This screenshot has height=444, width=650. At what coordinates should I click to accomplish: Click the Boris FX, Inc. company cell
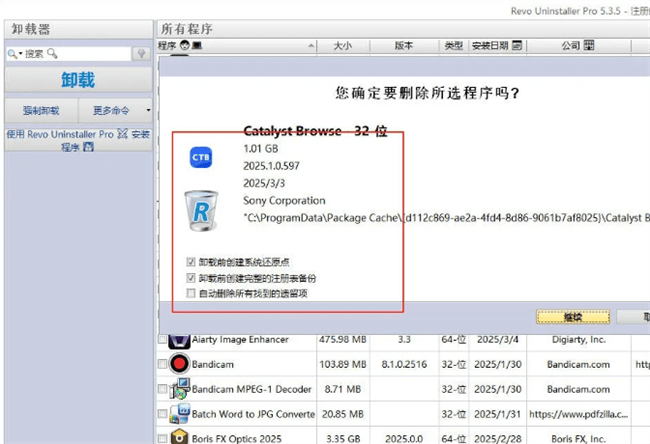[x=579, y=439]
